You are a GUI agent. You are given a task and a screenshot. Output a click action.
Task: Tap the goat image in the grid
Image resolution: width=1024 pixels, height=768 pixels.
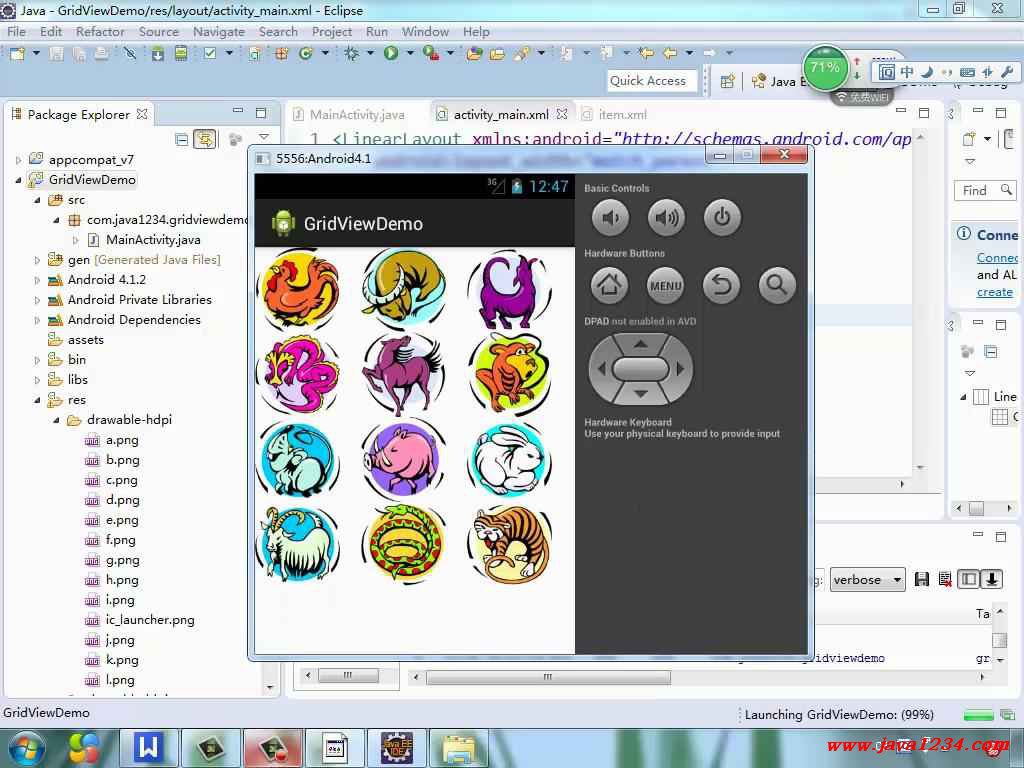tap(300, 544)
